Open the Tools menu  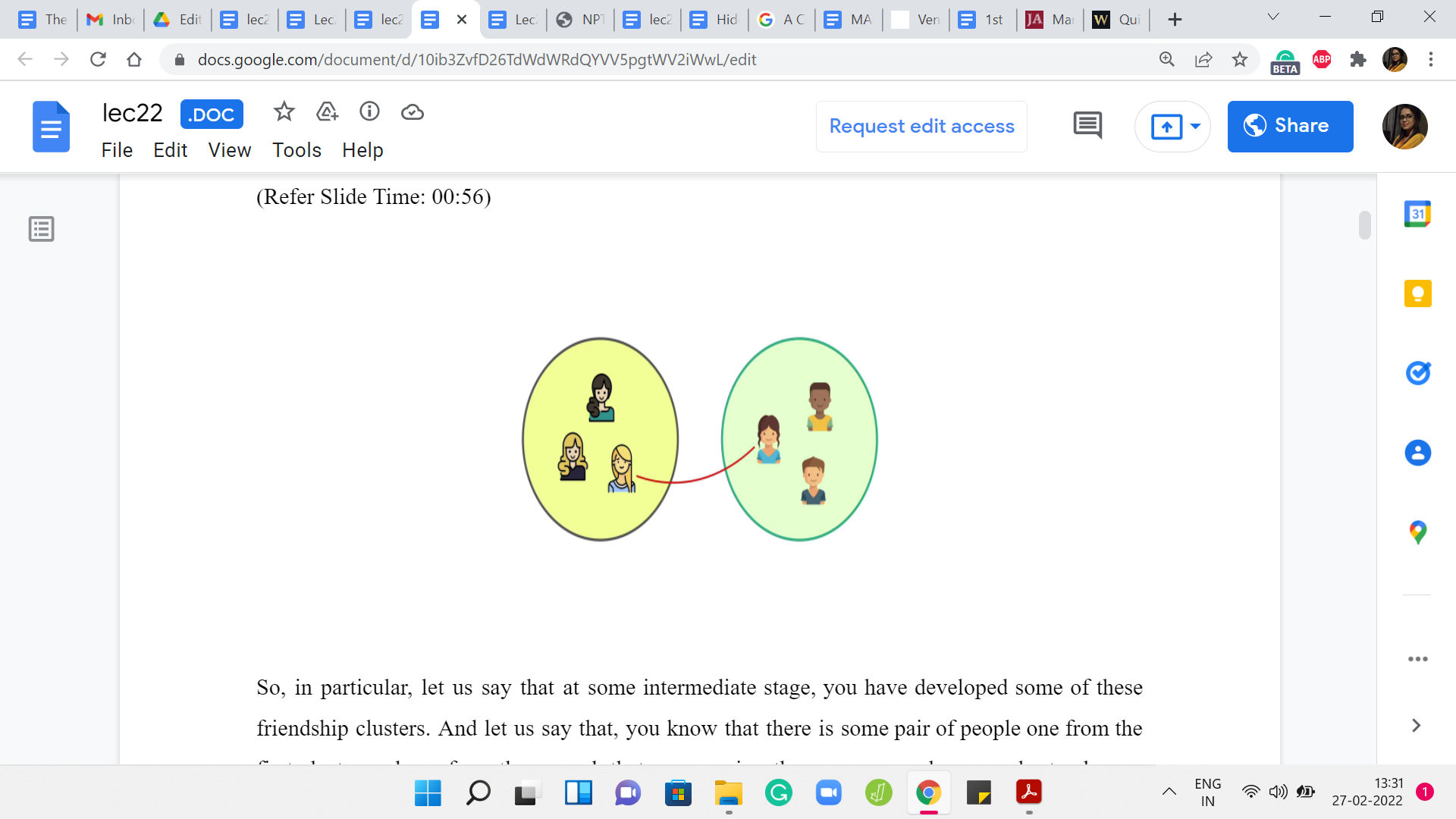[x=297, y=150]
